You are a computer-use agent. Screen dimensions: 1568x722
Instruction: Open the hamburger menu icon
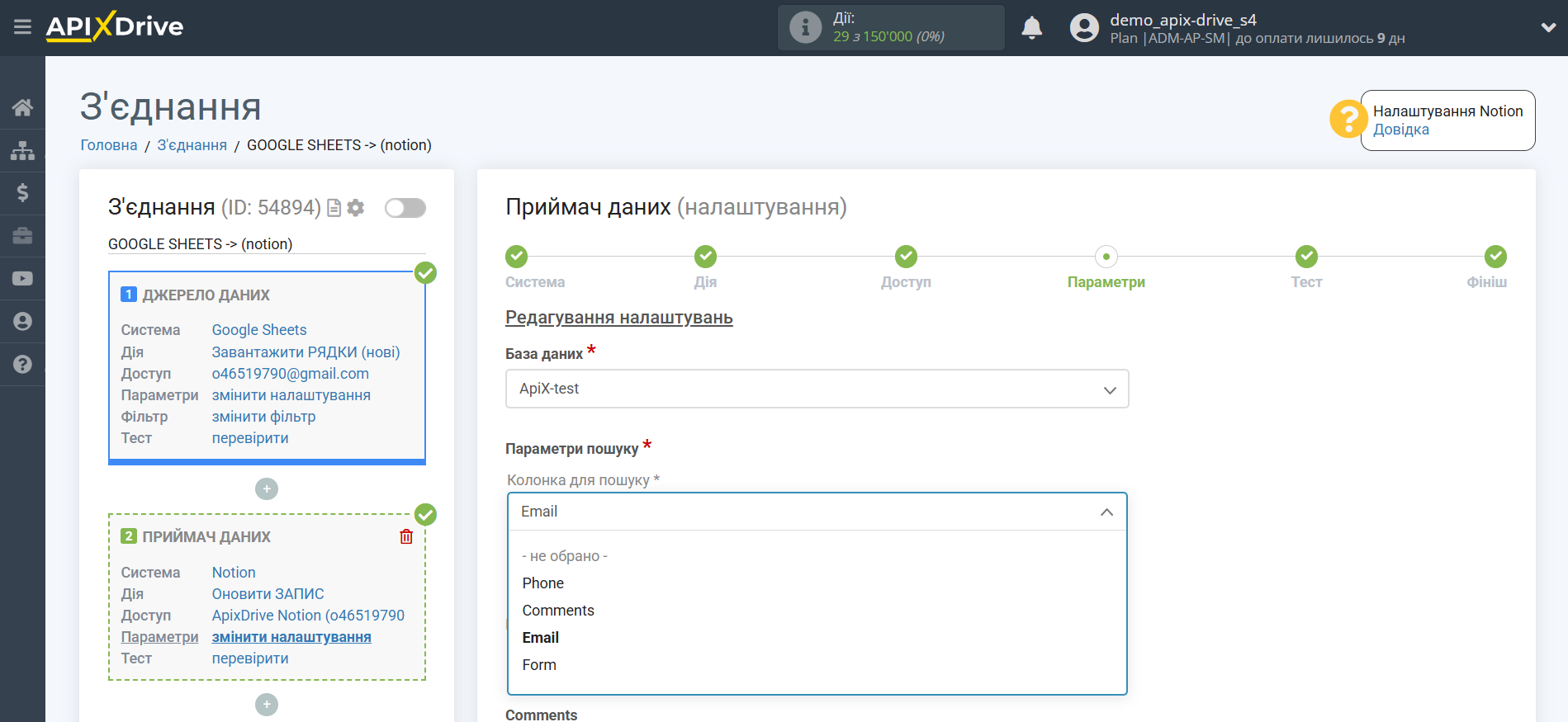22,27
